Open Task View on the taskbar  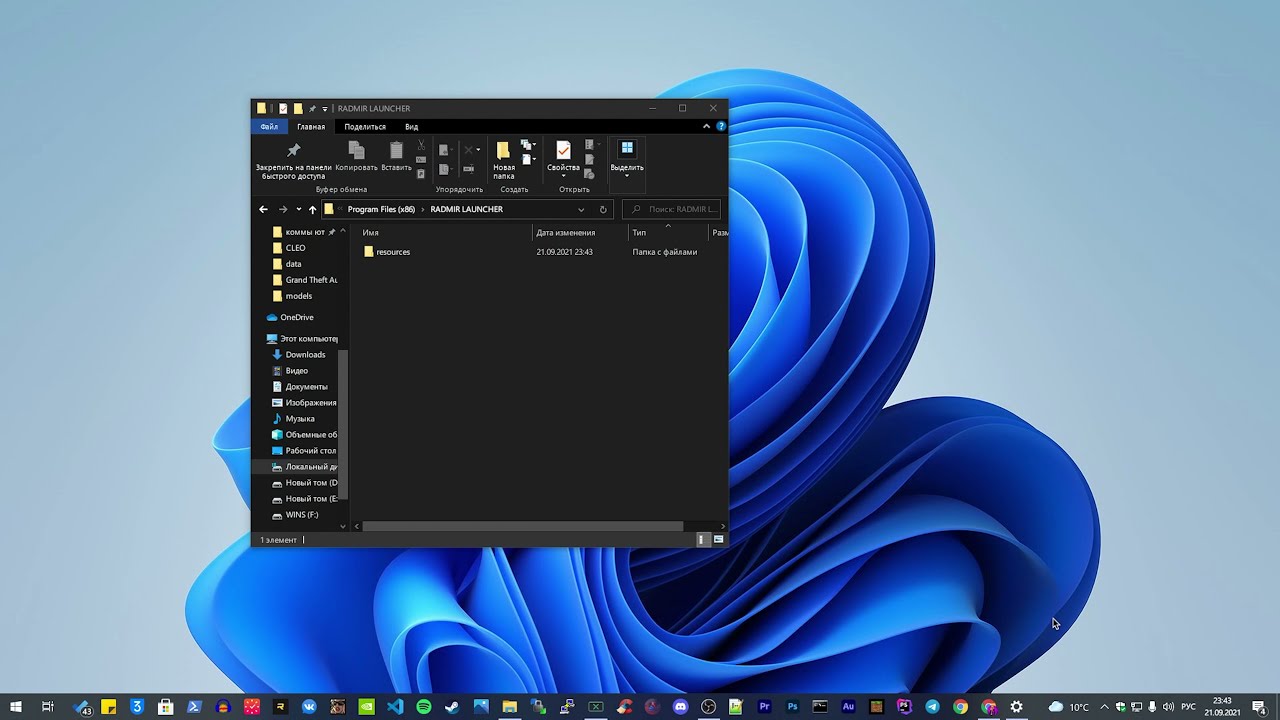click(x=47, y=707)
